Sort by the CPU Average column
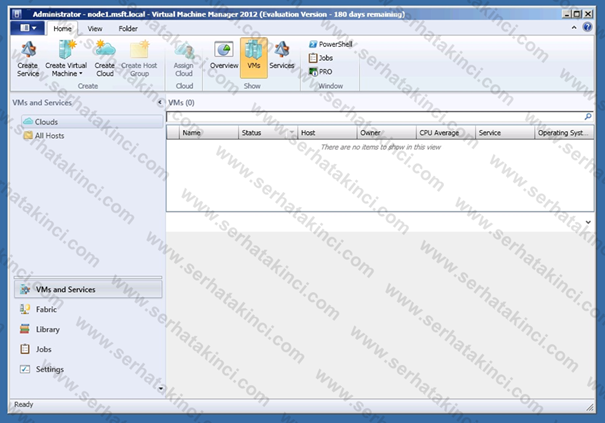The width and height of the screenshot is (605, 423). 446,132
